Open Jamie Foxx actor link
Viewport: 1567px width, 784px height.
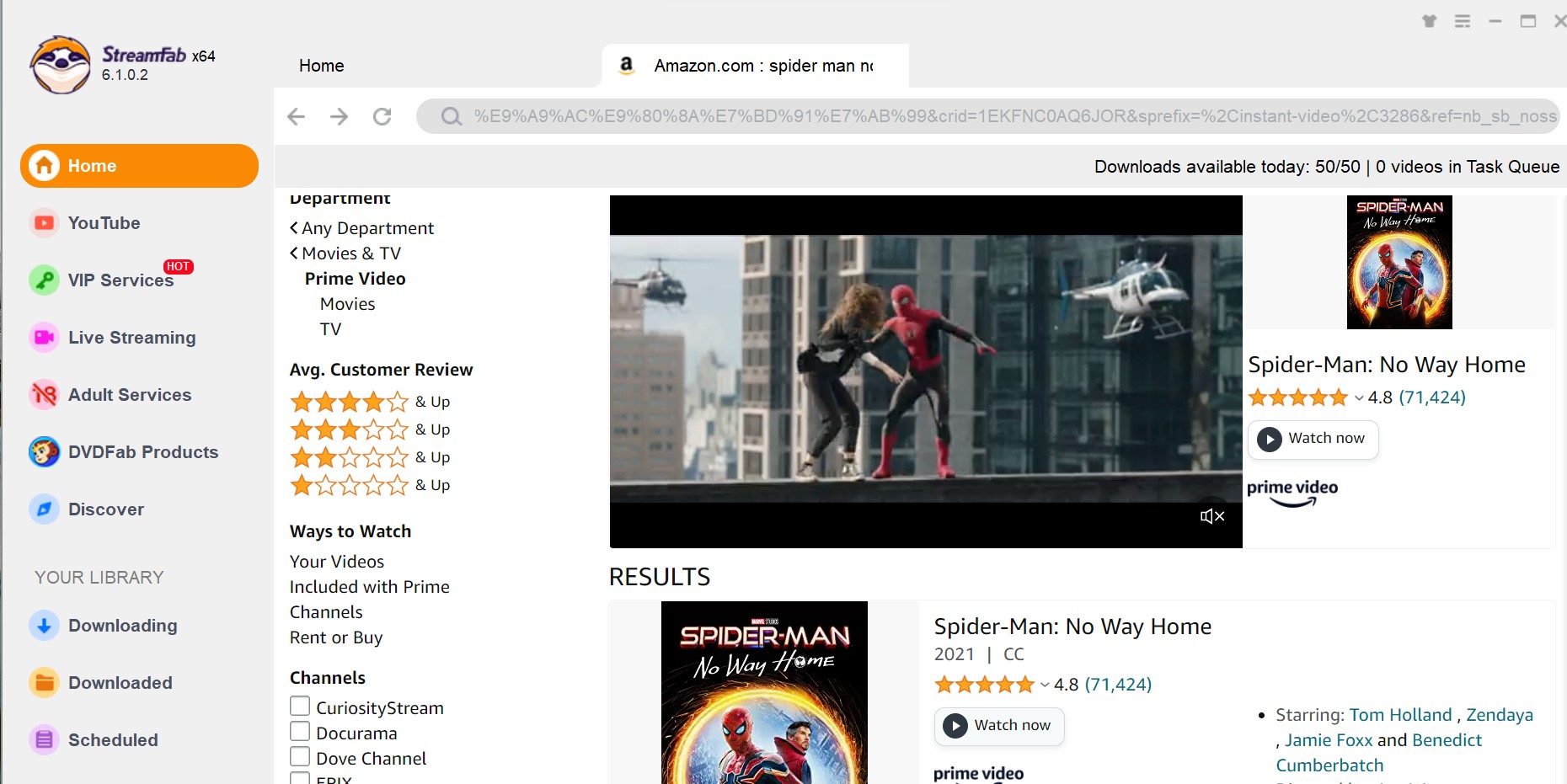[1329, 740]
